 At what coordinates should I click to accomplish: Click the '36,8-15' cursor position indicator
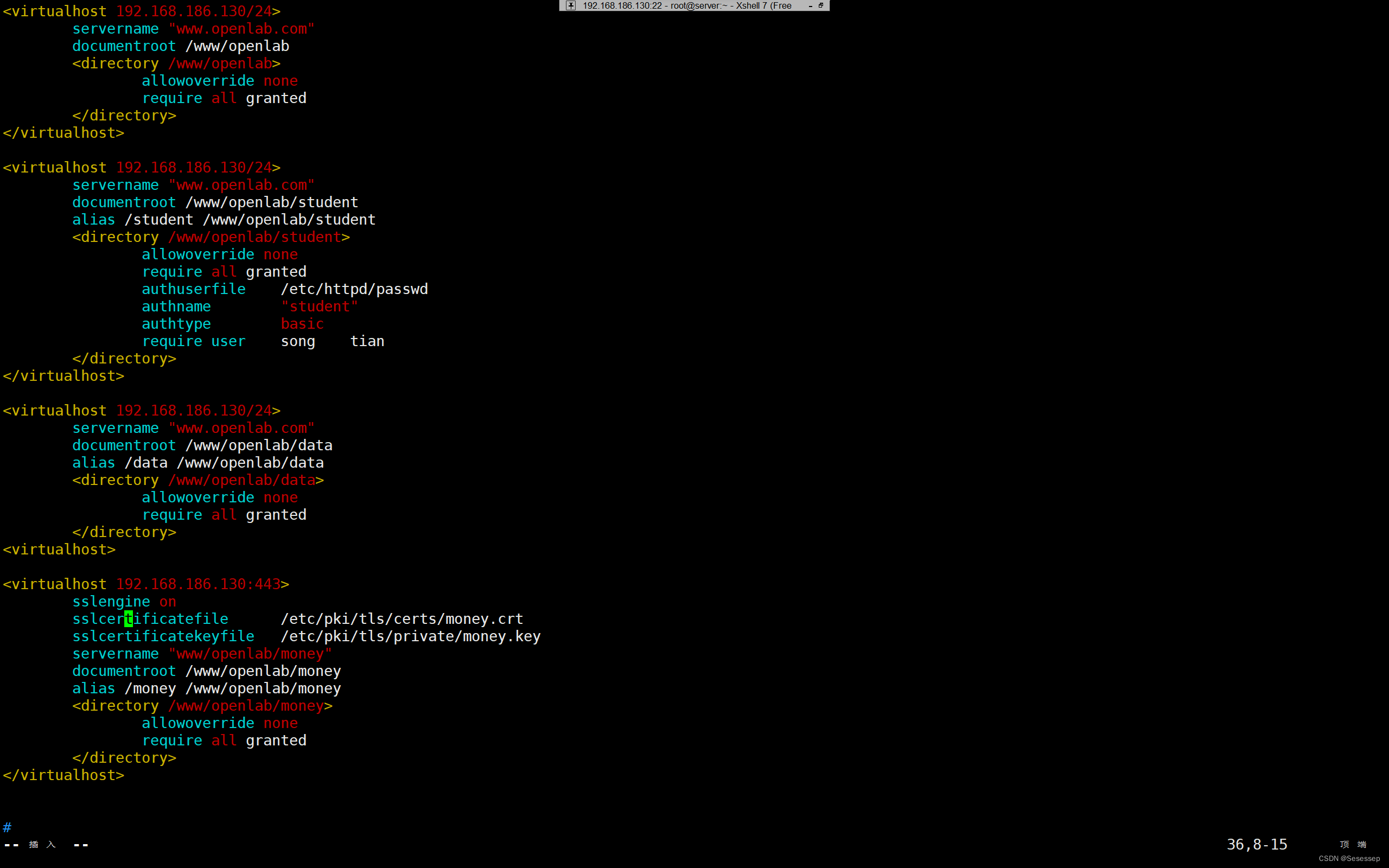click(x=1257, y=845)
